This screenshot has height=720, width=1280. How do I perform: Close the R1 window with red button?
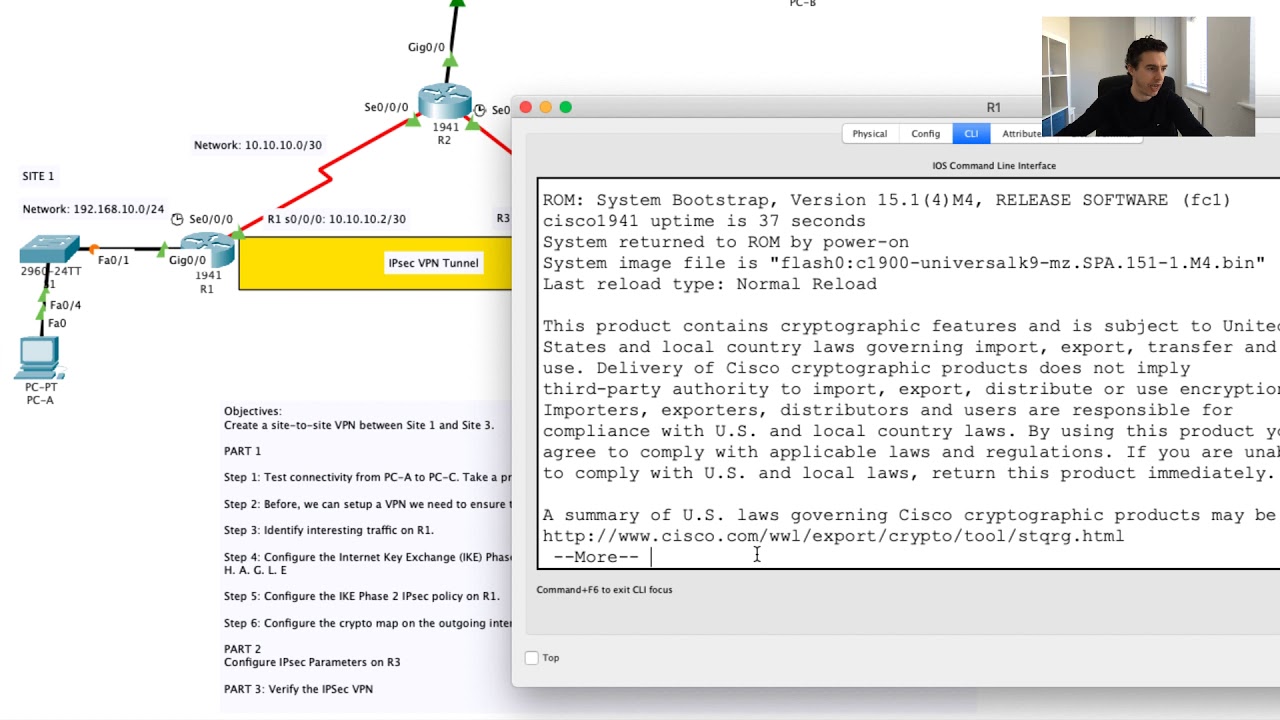pyautogui.click(x=526, y=107)
